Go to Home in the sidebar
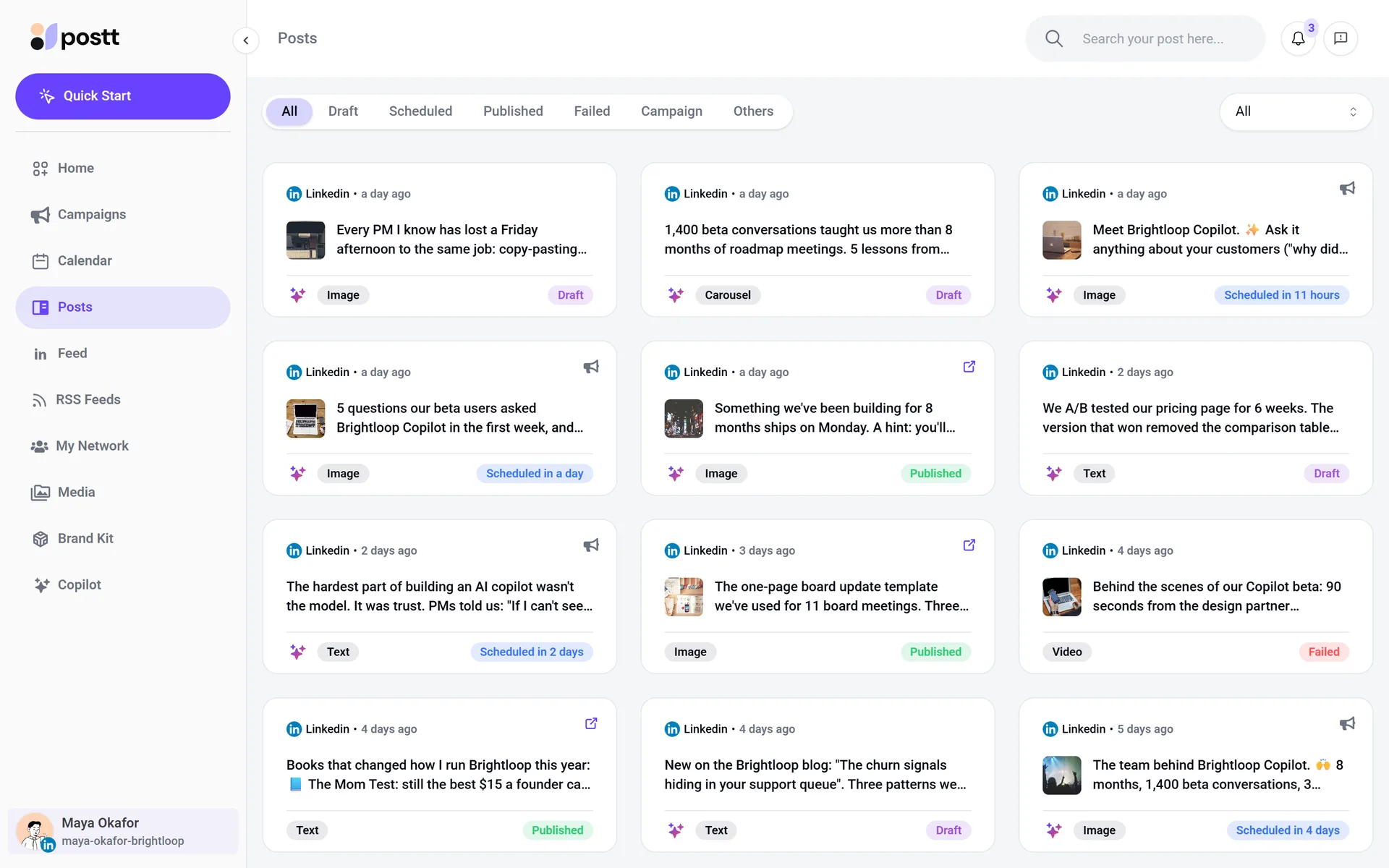The width and height of the screenshot is (1389, 868). pyautogui.click(x=122, y=169)
